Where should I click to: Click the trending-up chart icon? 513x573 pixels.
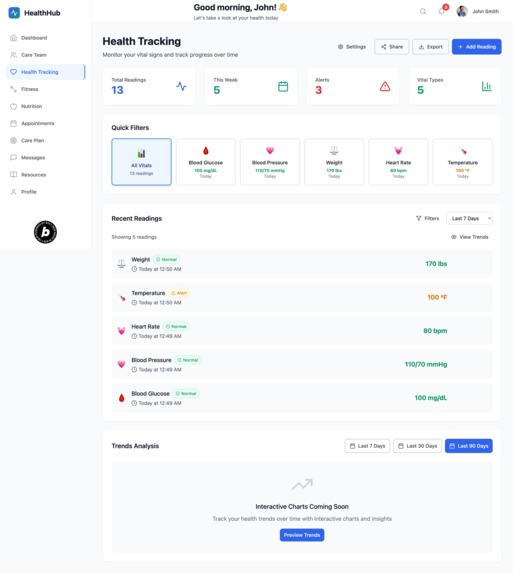(x=302, y=484)
